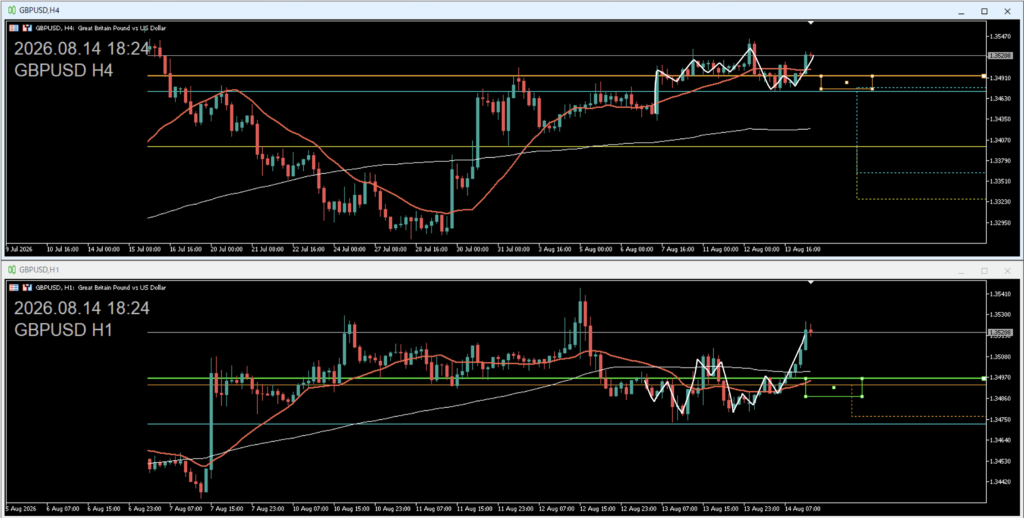The width and height of the screenshot is (1024, 518).
Task: Click the chart shift triangle on H1 chart
Action: click(810, 283)
